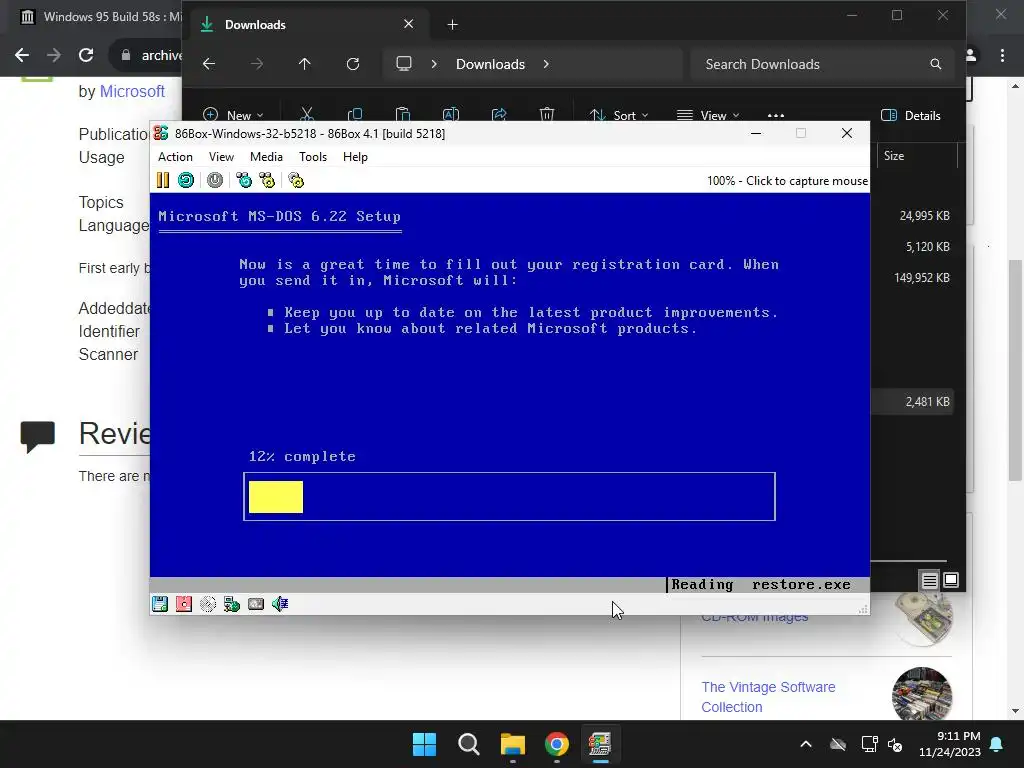Screen dimensions: 1024x768
Task: Click the 5,120 KB file size entry
Action: point(927,247)
